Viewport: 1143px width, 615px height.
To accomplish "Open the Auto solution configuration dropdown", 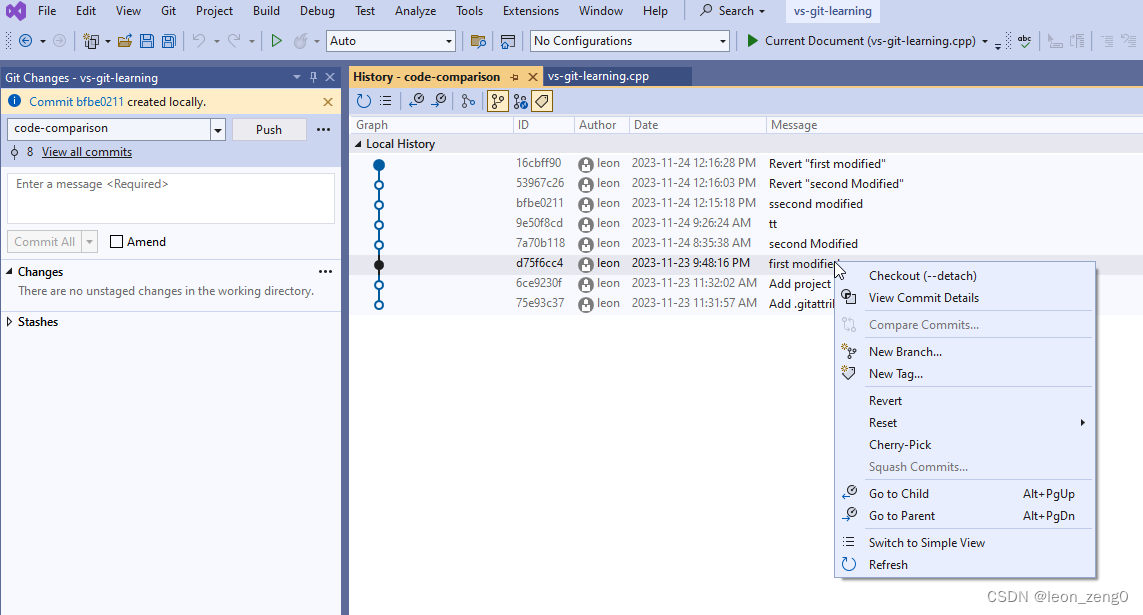I will (448, 41).
